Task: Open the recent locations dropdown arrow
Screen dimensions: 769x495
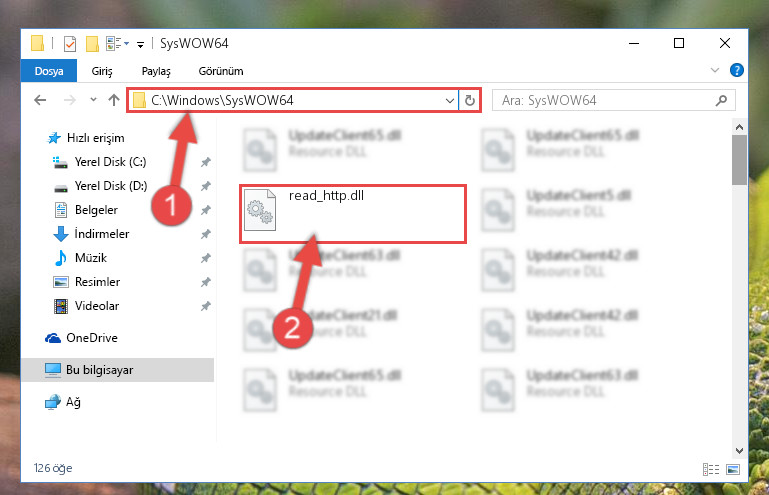Action: [93, 100]
